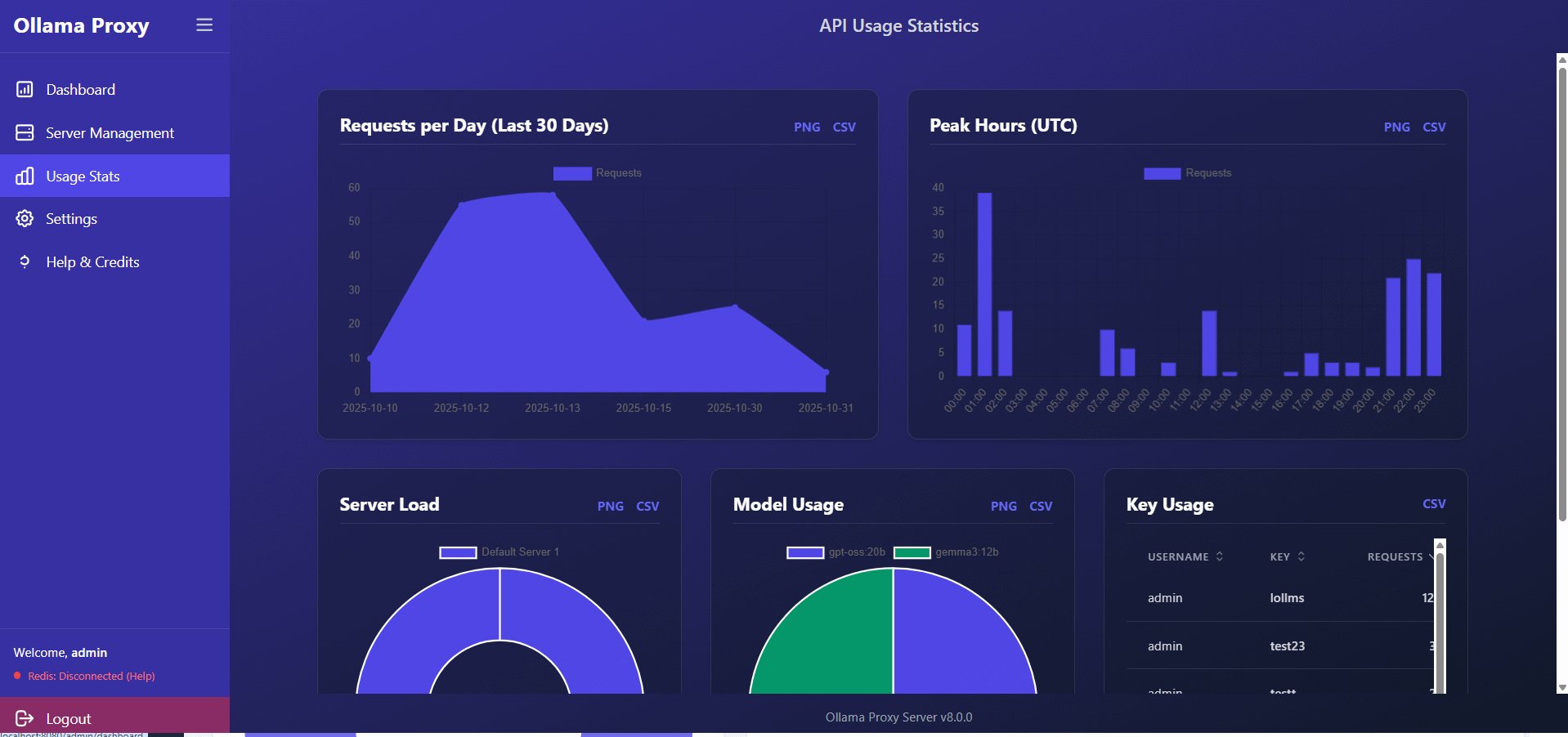Click the Ollama Proxy Server v8.0.0 footer text
1568x737 pixels.
coord(898,717)
